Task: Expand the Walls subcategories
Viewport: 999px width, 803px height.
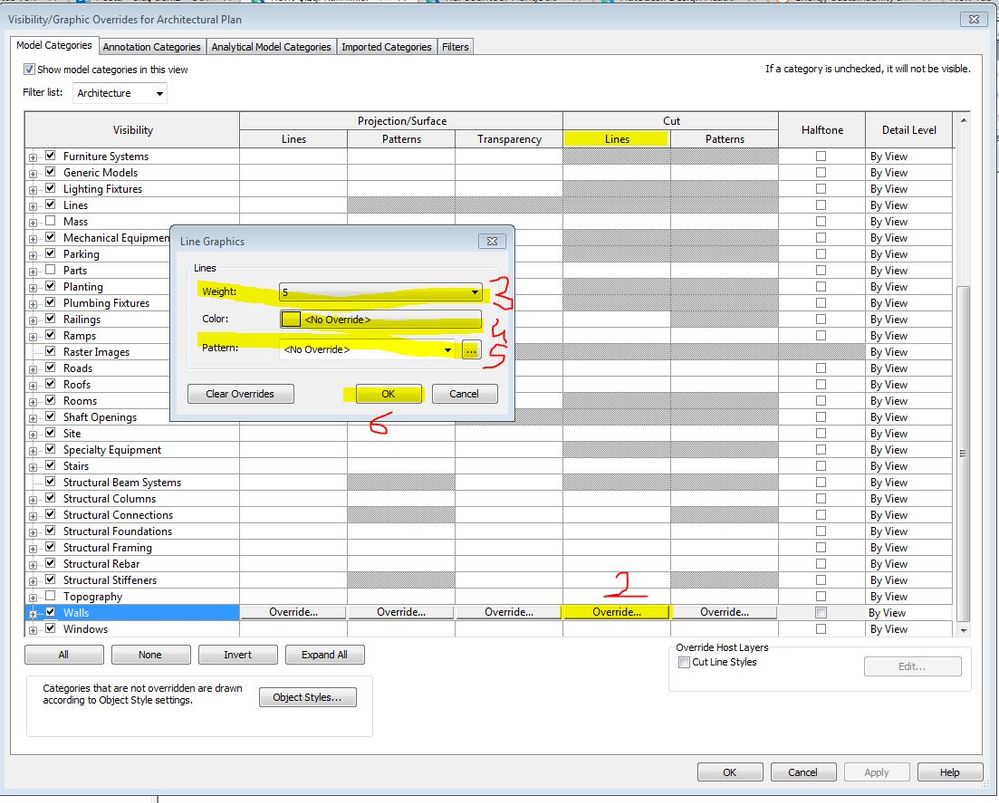Action: (x=33, y=613)
